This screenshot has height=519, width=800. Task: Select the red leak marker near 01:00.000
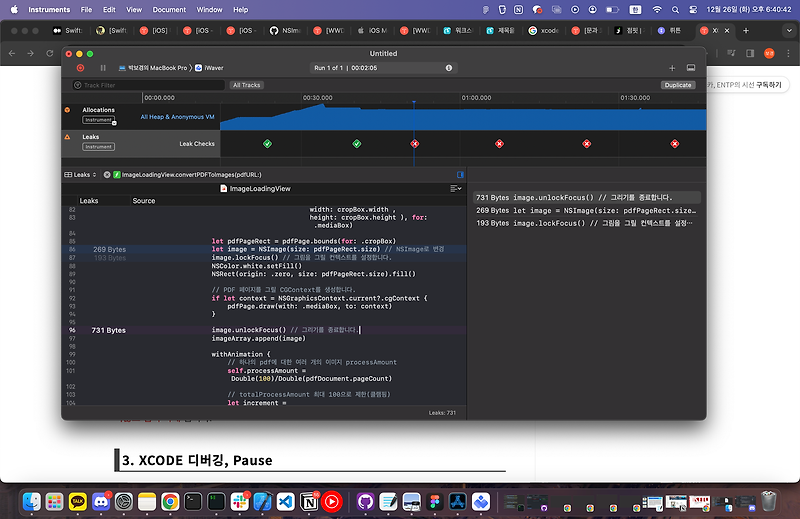point(499,144)
